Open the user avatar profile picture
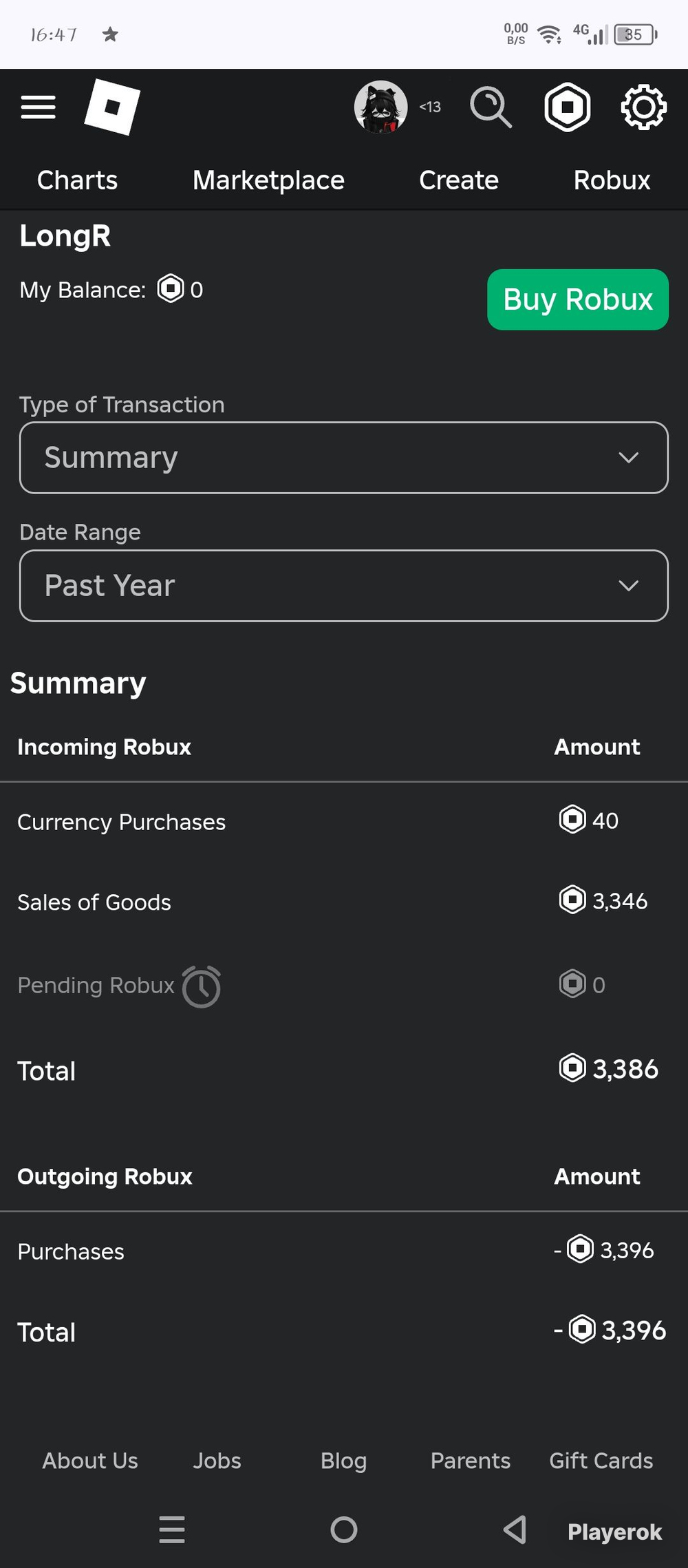 pos(380,107)
